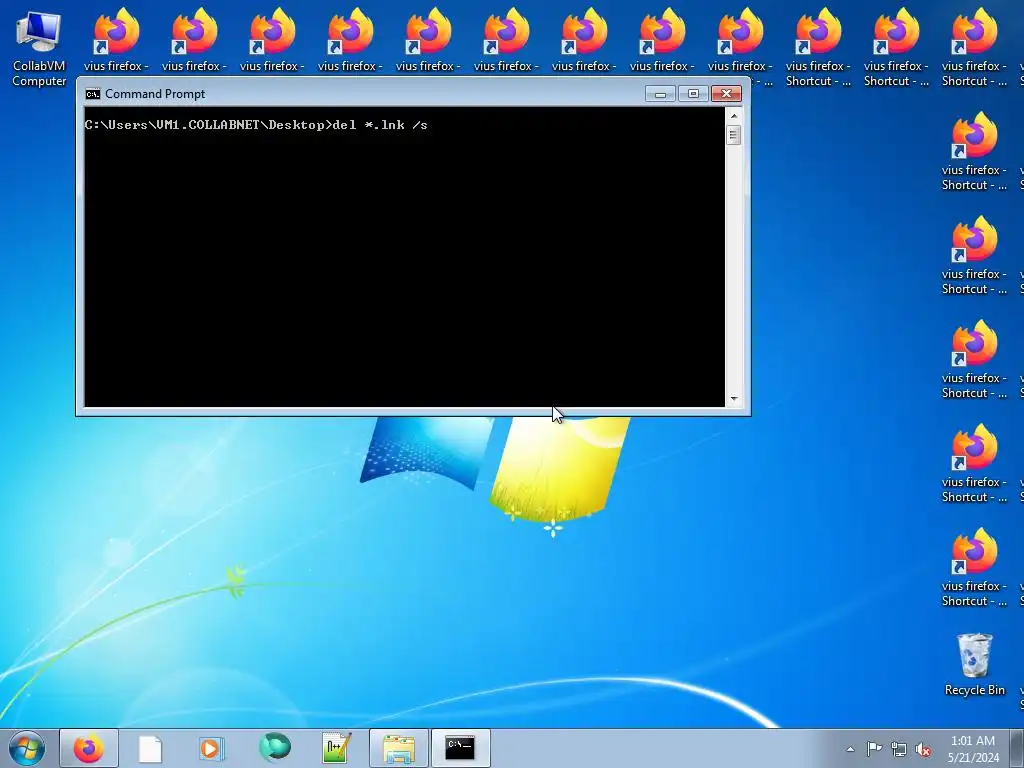Launch Notepad++ from the taskbar
Viewport: 1024px width, 768px height.
coord(336,748)
